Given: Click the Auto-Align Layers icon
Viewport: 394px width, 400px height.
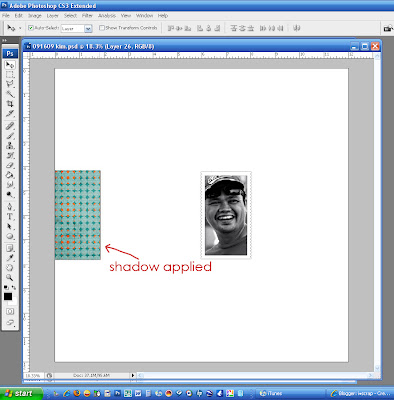Looking at the screenshot, I should click(296, 28).
